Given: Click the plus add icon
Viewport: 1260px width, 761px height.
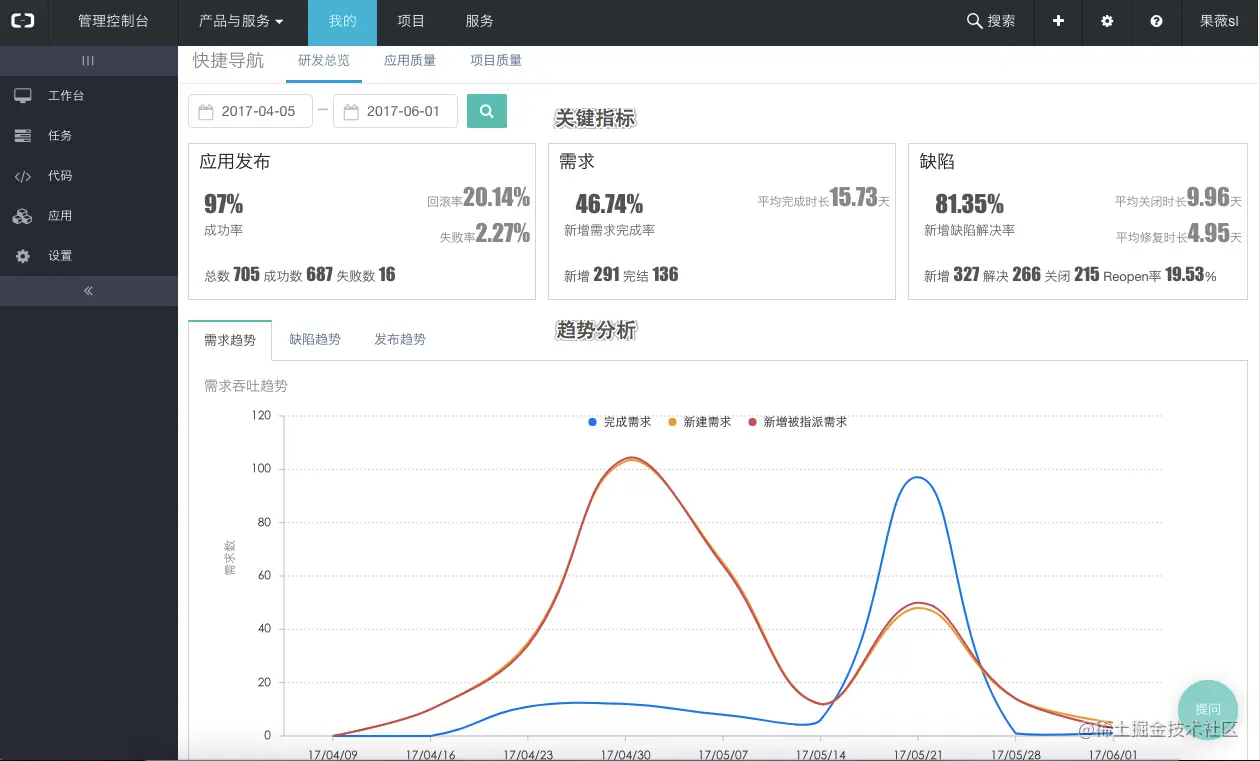Looking at the screenshot, I should click(1058, 21).
